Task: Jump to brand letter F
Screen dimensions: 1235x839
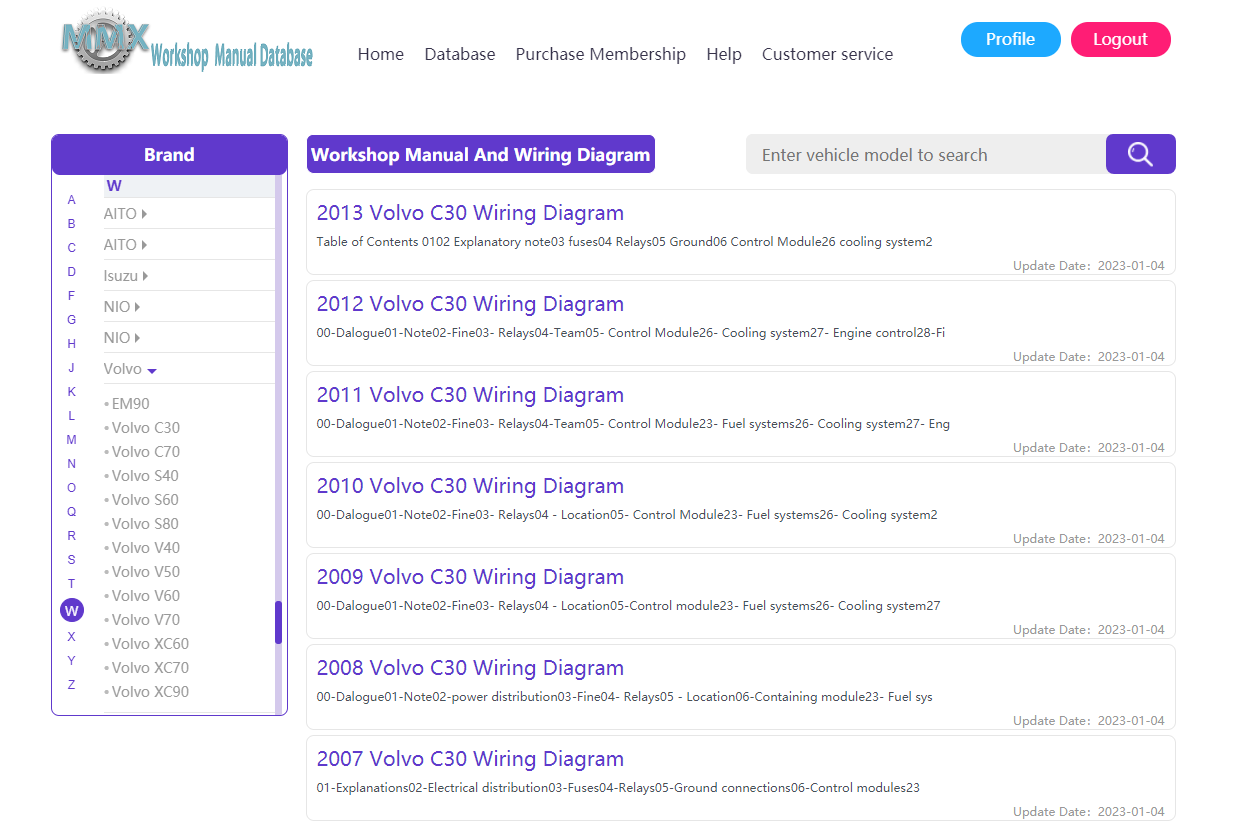Action: (71, 296)
